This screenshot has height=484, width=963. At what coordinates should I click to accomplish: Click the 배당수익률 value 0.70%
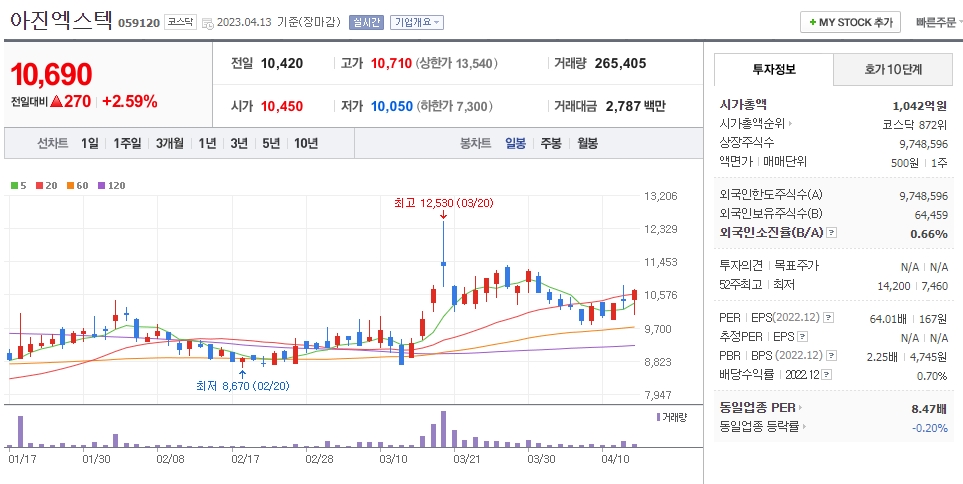point(932,375)
